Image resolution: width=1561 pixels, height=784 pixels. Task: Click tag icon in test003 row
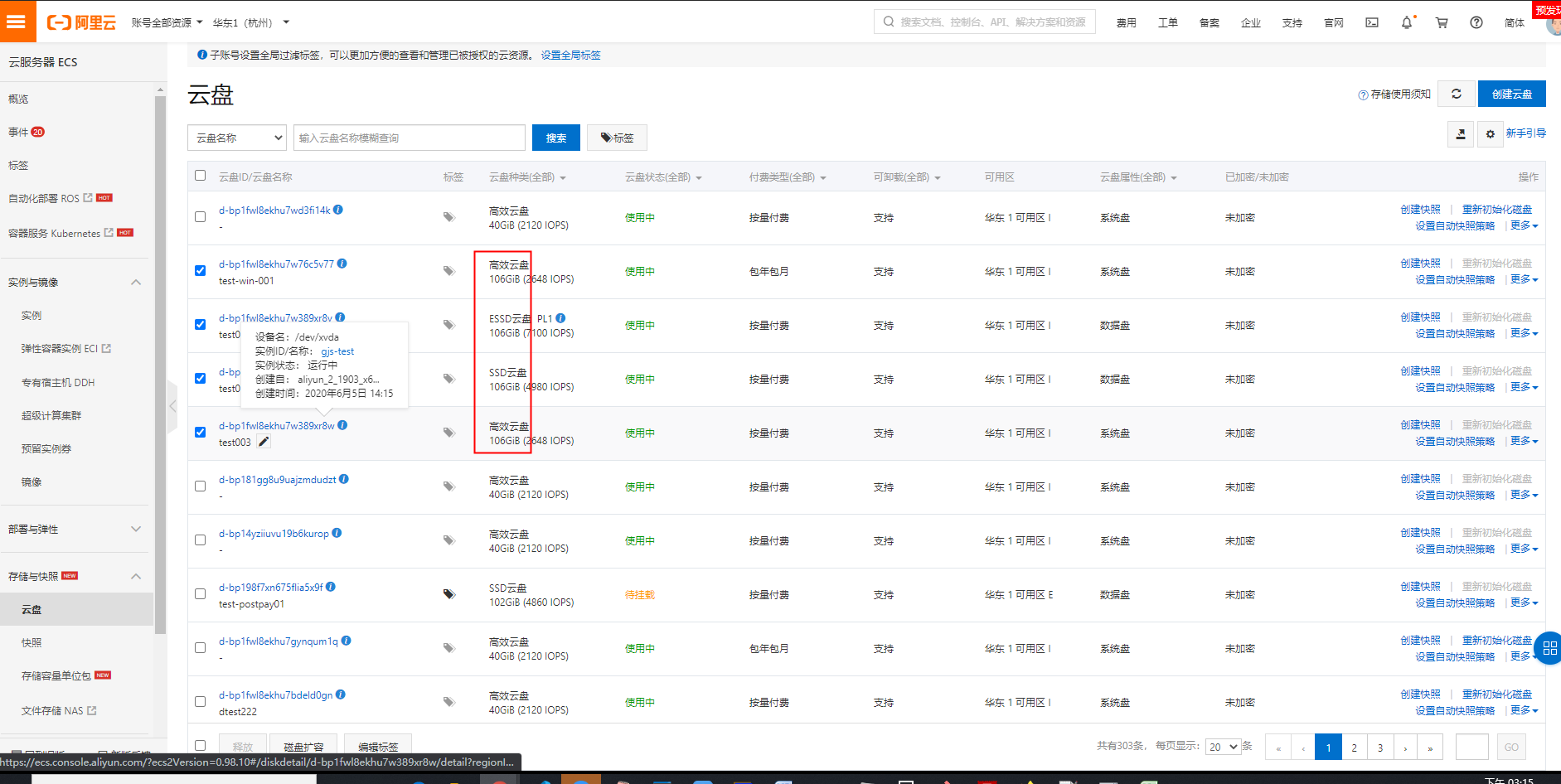click(448, 433)
